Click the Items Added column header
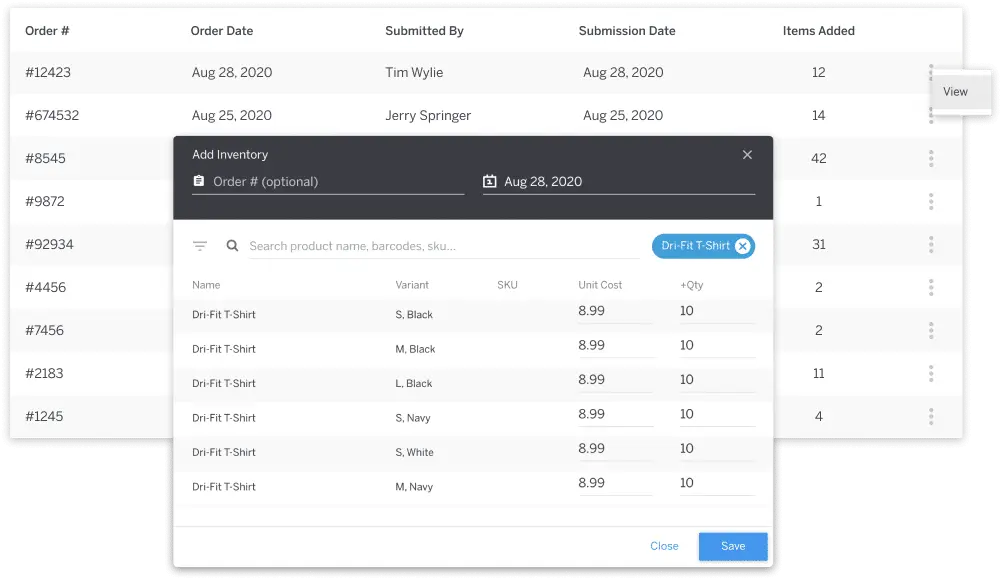Screen dimensions: 1002x579 [x=819, y=31]
